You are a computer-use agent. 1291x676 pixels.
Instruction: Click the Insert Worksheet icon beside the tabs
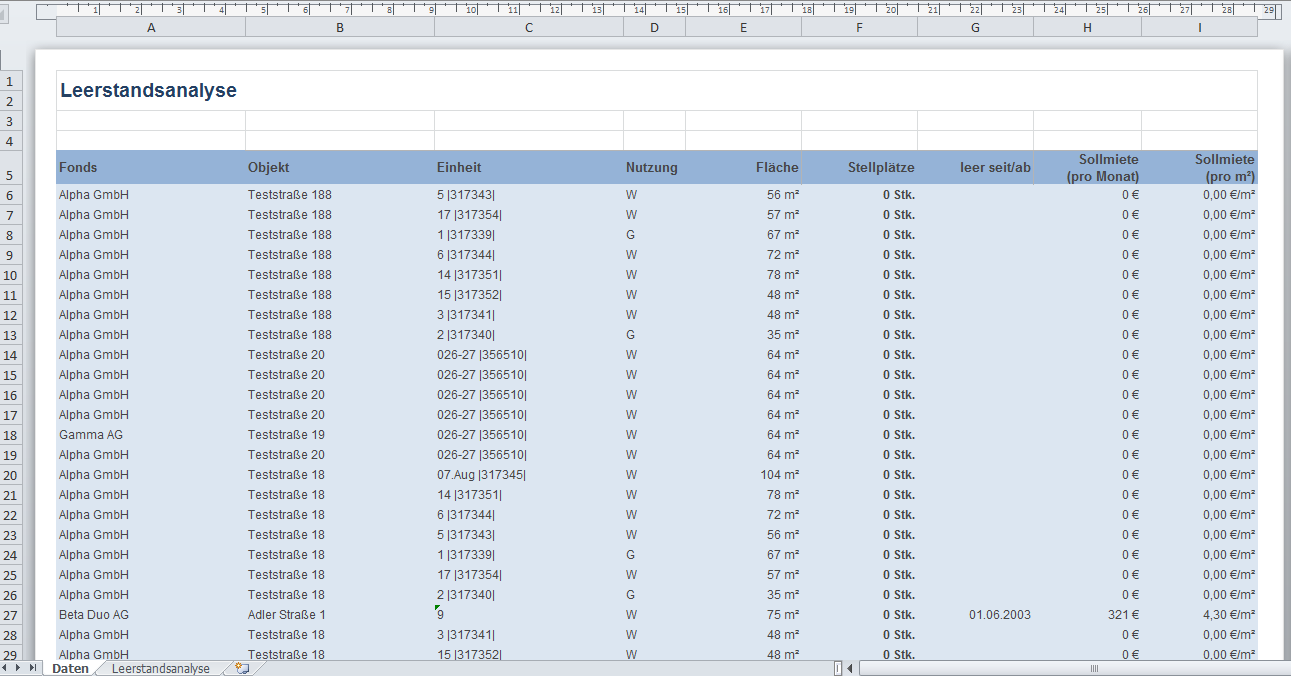(x=242, y=668)
